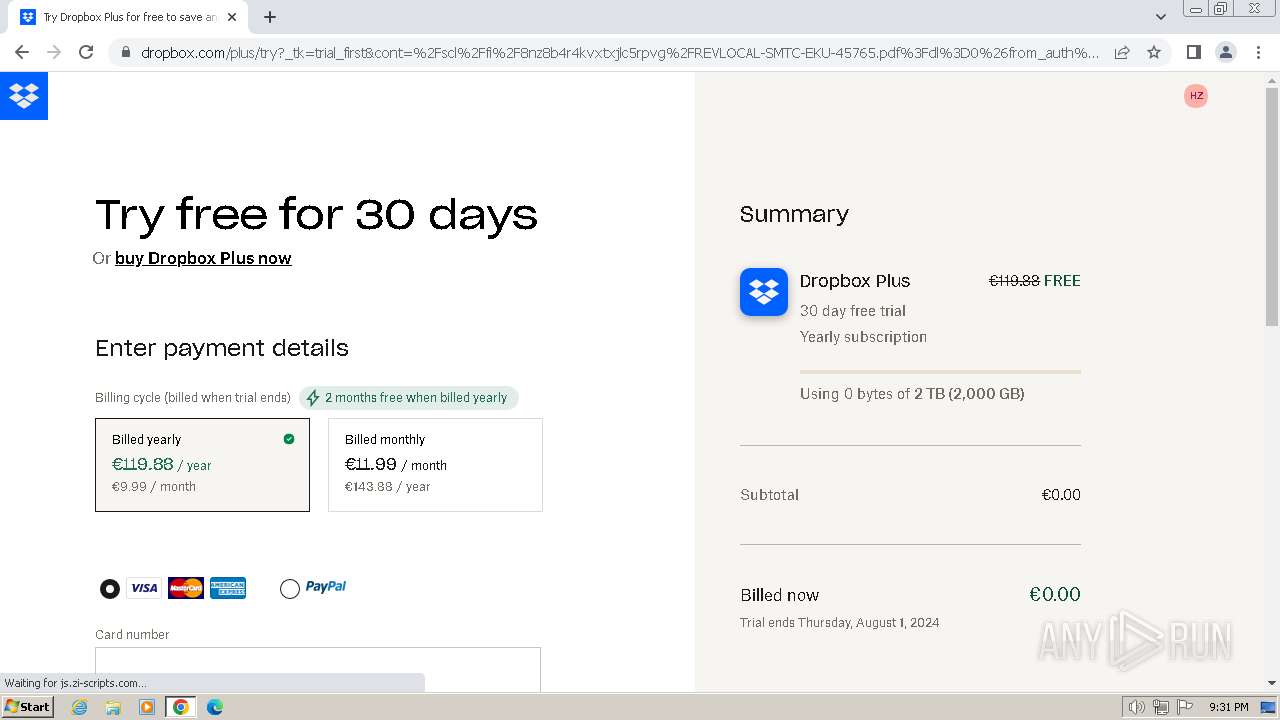Image resolution: width=1280 pixels, height=720 pixels.
Task: Open the Chrome profile icon
Action: pyautogui.click(x=1226, y=52)
